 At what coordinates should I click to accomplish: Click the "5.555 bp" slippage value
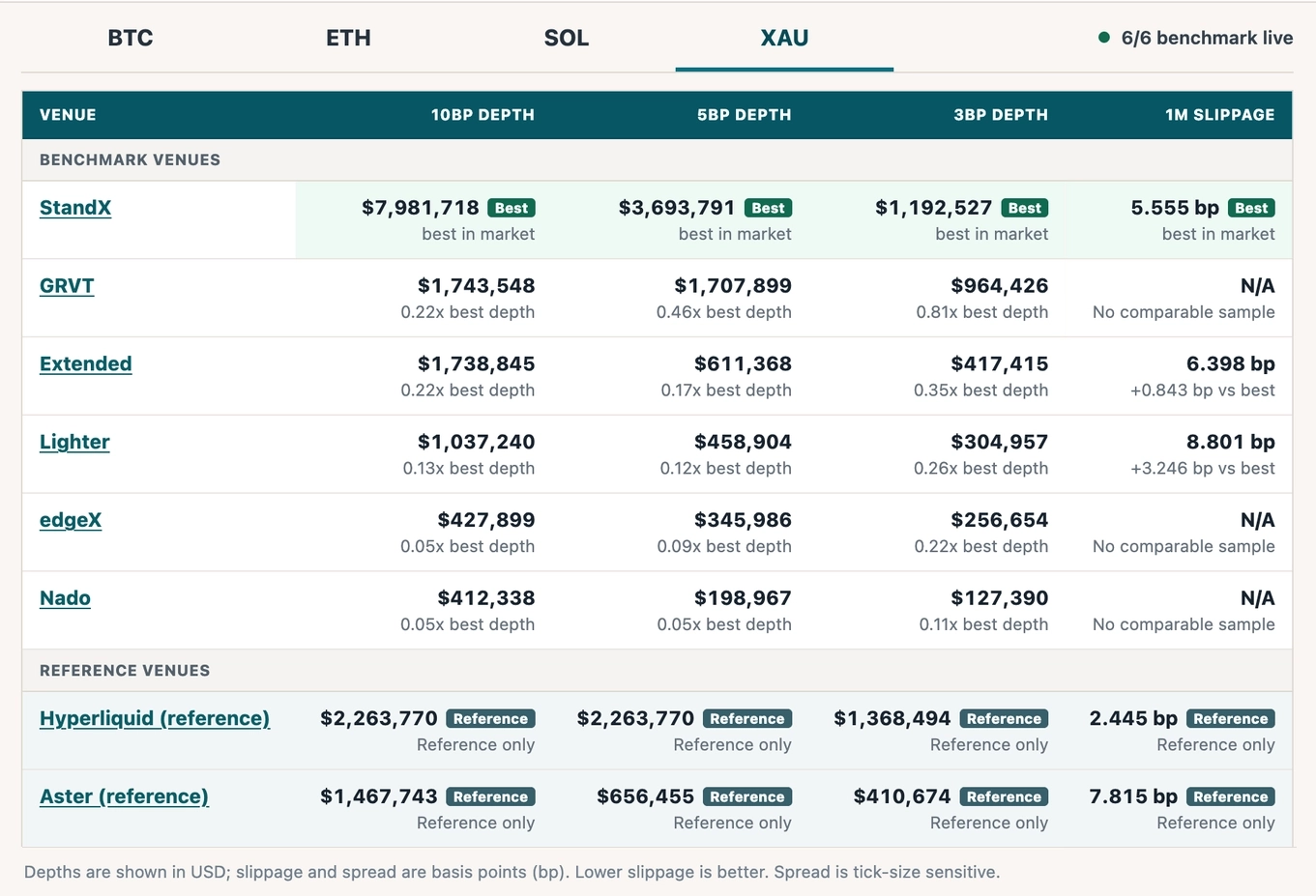pyautogui.click(x=1175, y=208)
